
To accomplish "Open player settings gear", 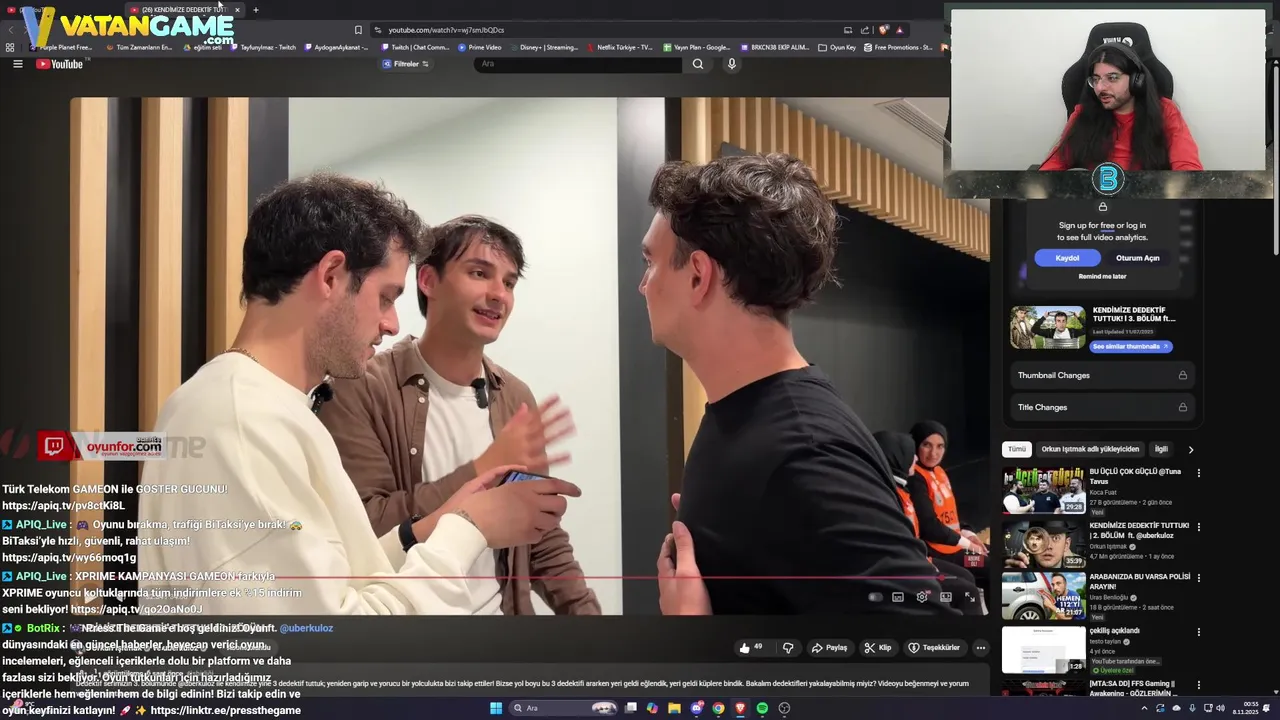I will (x=922, y=597).
